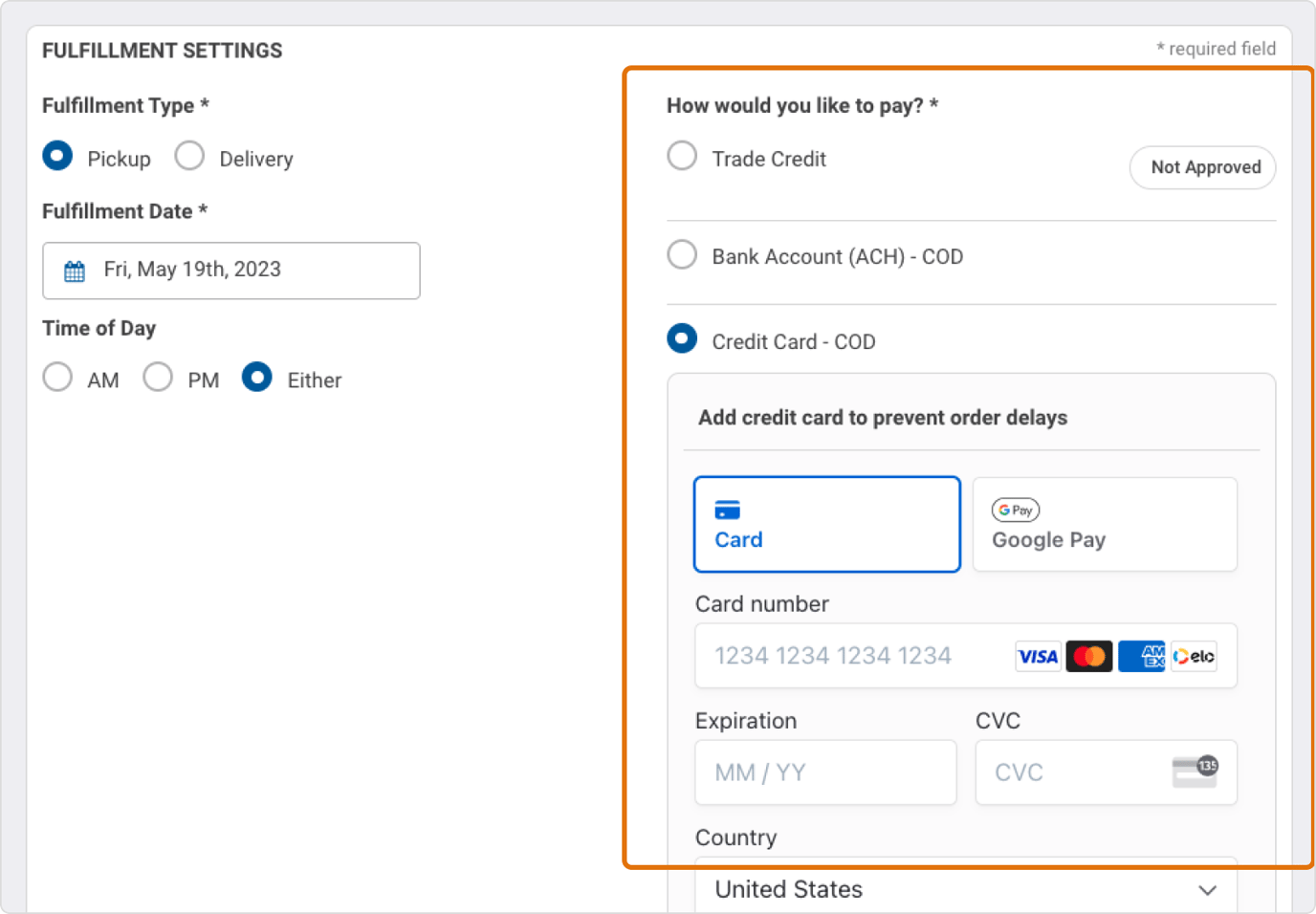1316x914 pixels.
Task: Click the Google Pay logo icon
Action: 1016,510
